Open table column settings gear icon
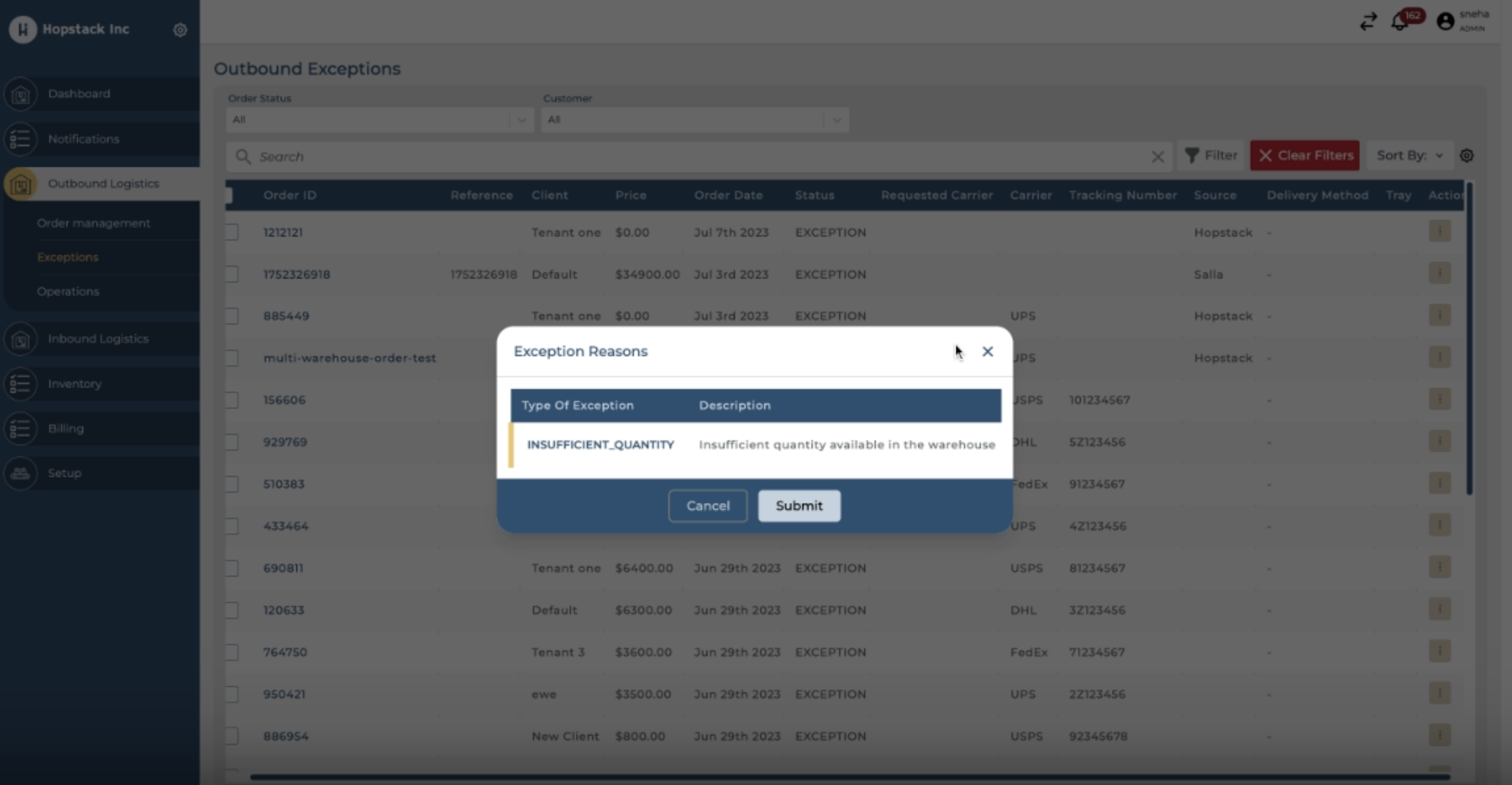 pyautogui.click(x=1466, y=156)
